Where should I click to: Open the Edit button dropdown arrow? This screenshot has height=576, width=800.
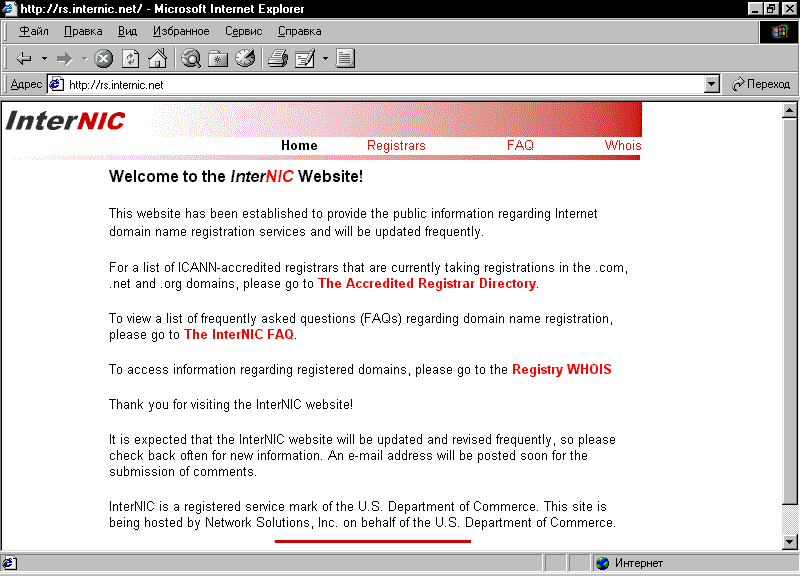click(325, 59)
